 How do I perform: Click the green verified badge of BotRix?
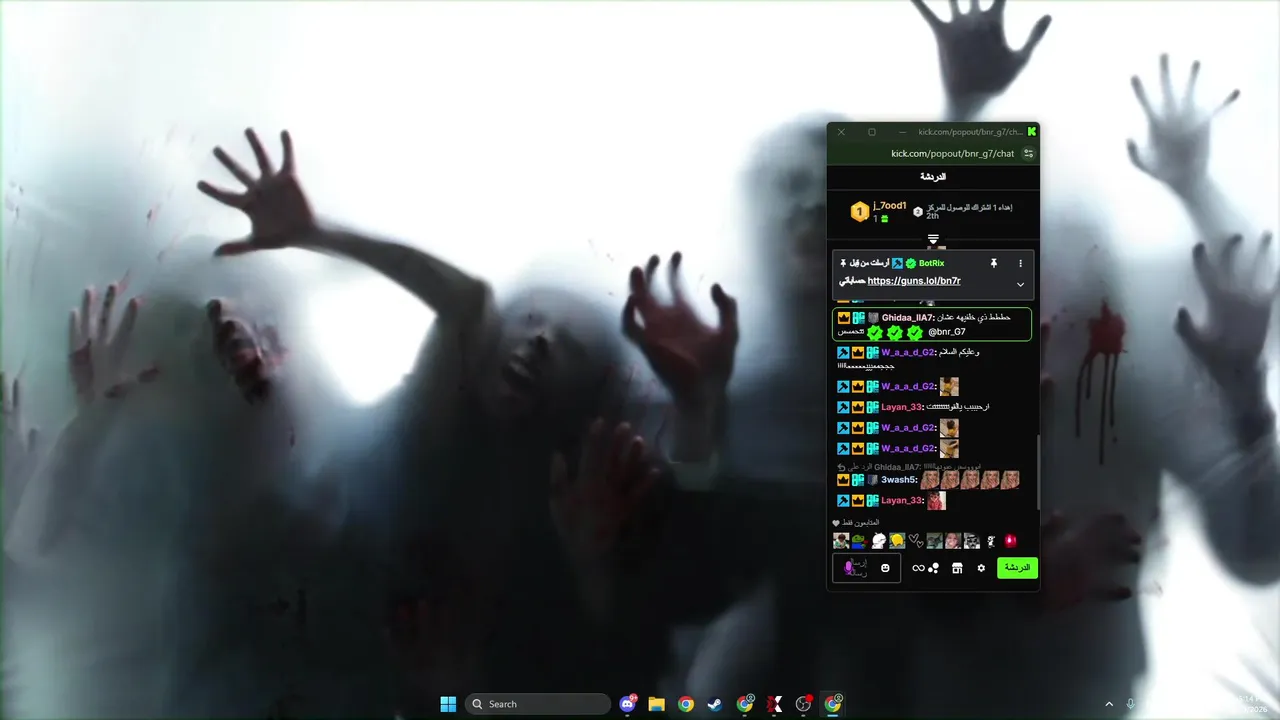910,263
